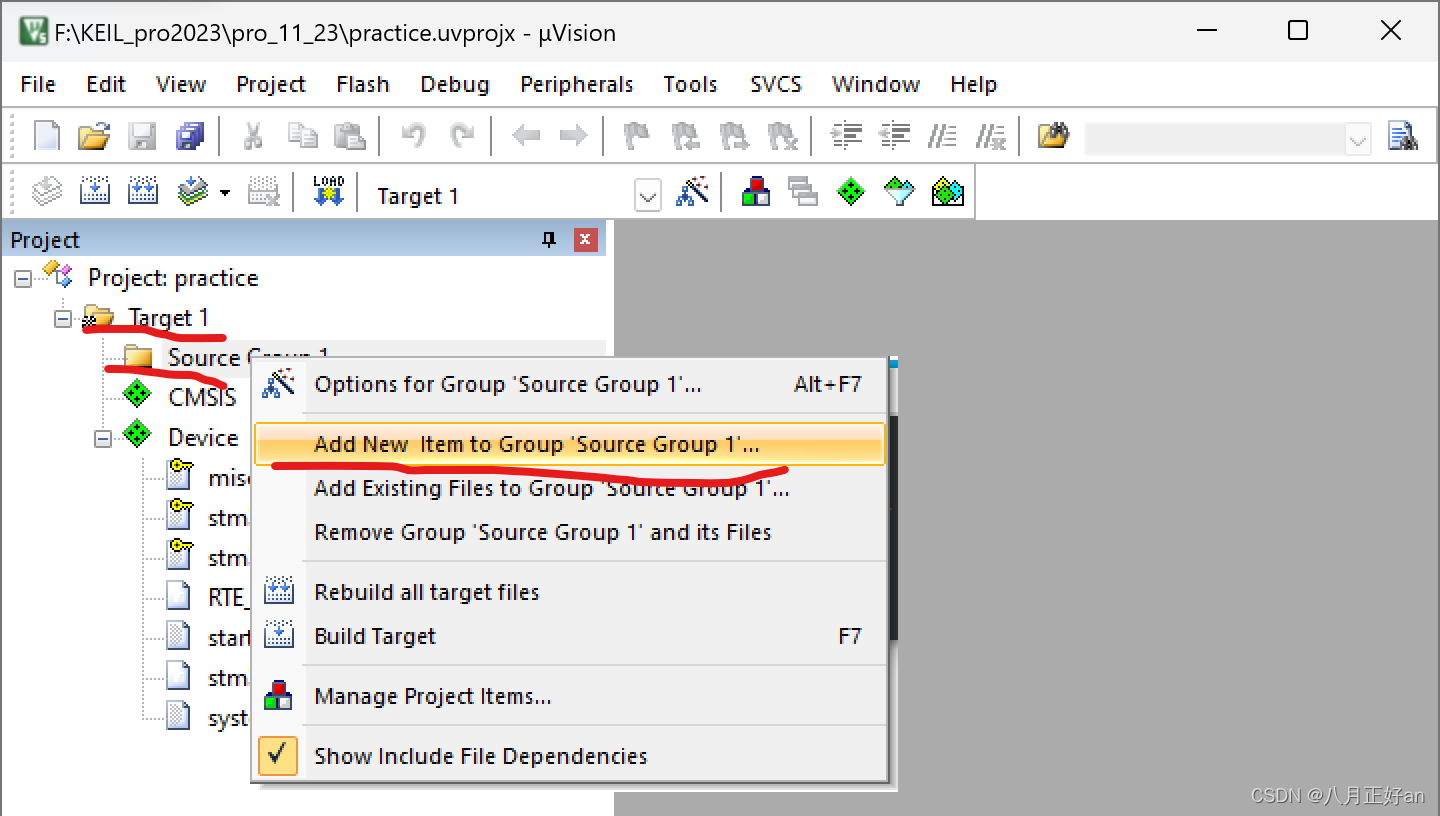The width and height of the screenshot is (1440, 816).
Task: Open the Batch Build dropdown arrow
Action: [x=225, y=192]
